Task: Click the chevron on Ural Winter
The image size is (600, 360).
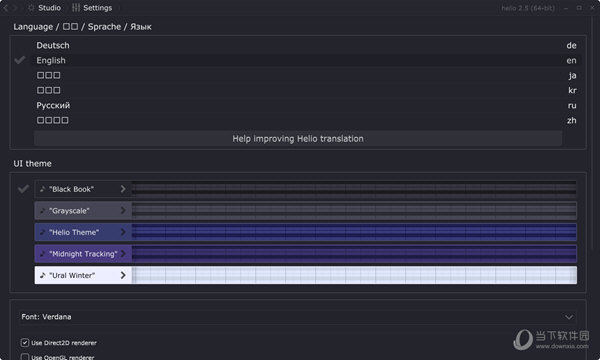Action: point(123,275)
